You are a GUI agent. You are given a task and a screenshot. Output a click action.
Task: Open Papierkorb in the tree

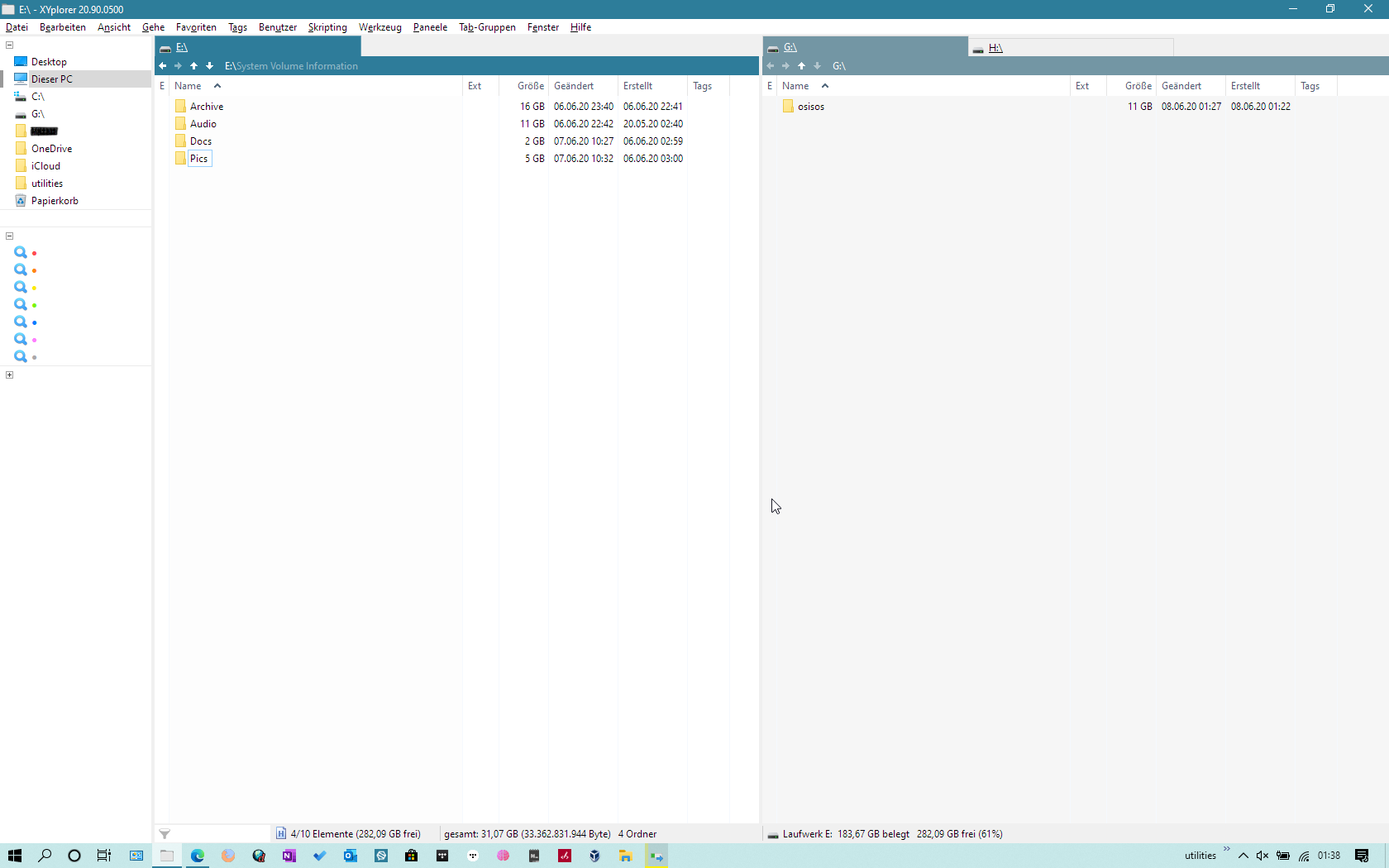(55, 201)
